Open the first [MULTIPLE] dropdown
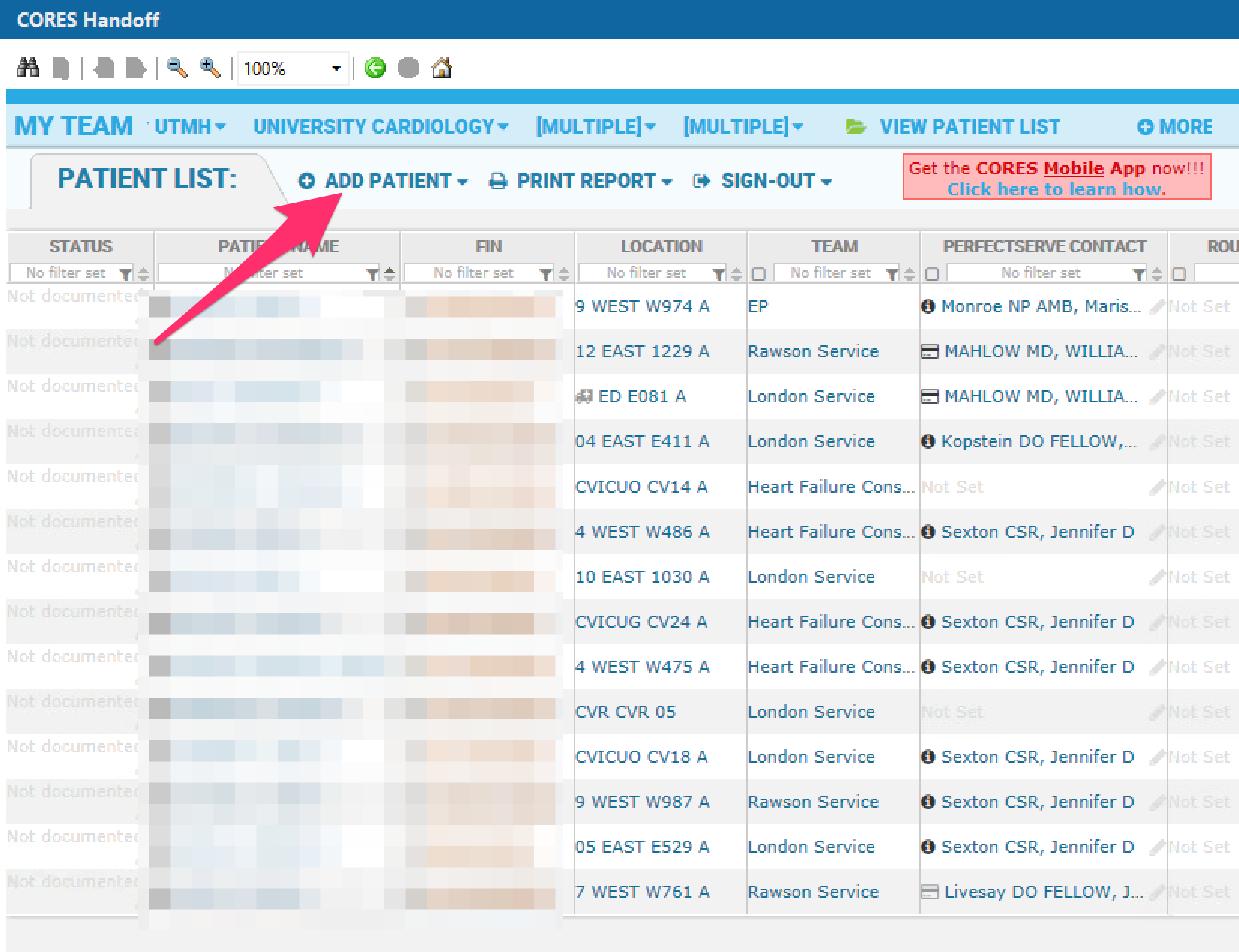The height and width of the screenshot is (952, 1239). [x=595, y=126]
